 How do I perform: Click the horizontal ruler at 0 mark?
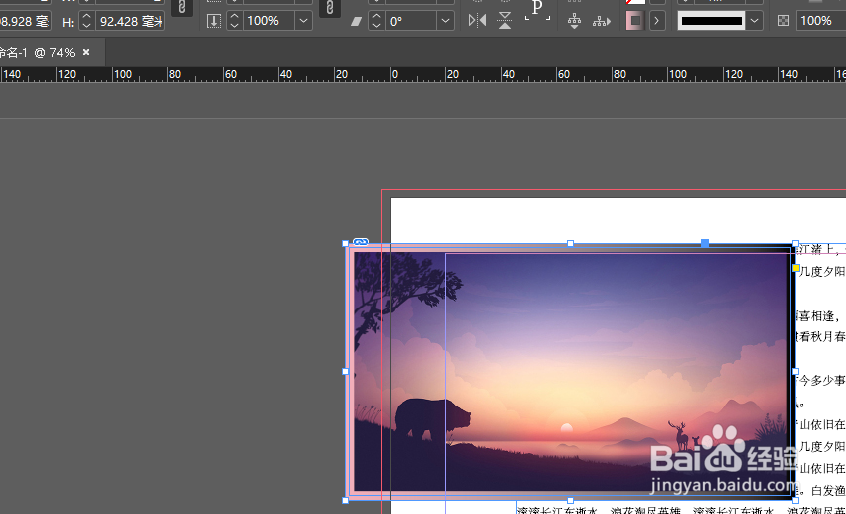pyautogui.click(x=394, y=74)
